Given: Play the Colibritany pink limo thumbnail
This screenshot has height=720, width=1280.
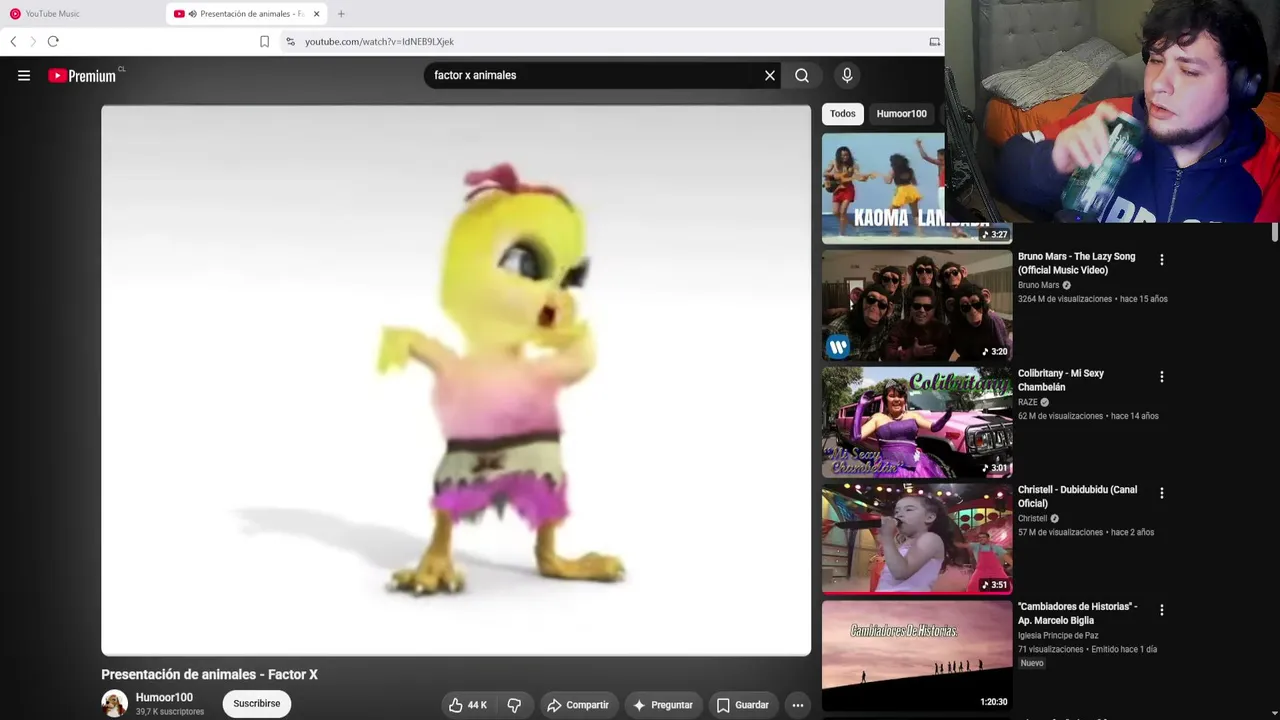Looking at the screenshot, I should (917, 422).
